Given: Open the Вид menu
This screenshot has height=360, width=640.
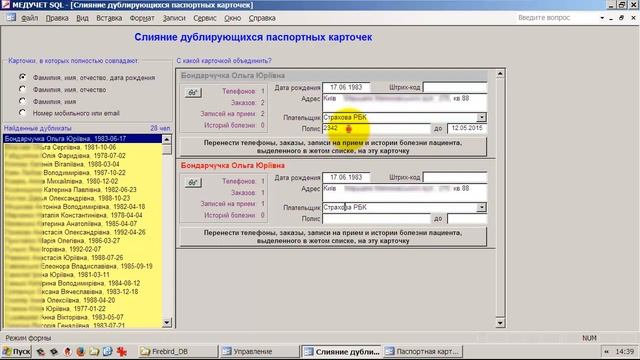Looking at the screenshot, I should click(x=82, y=18).
